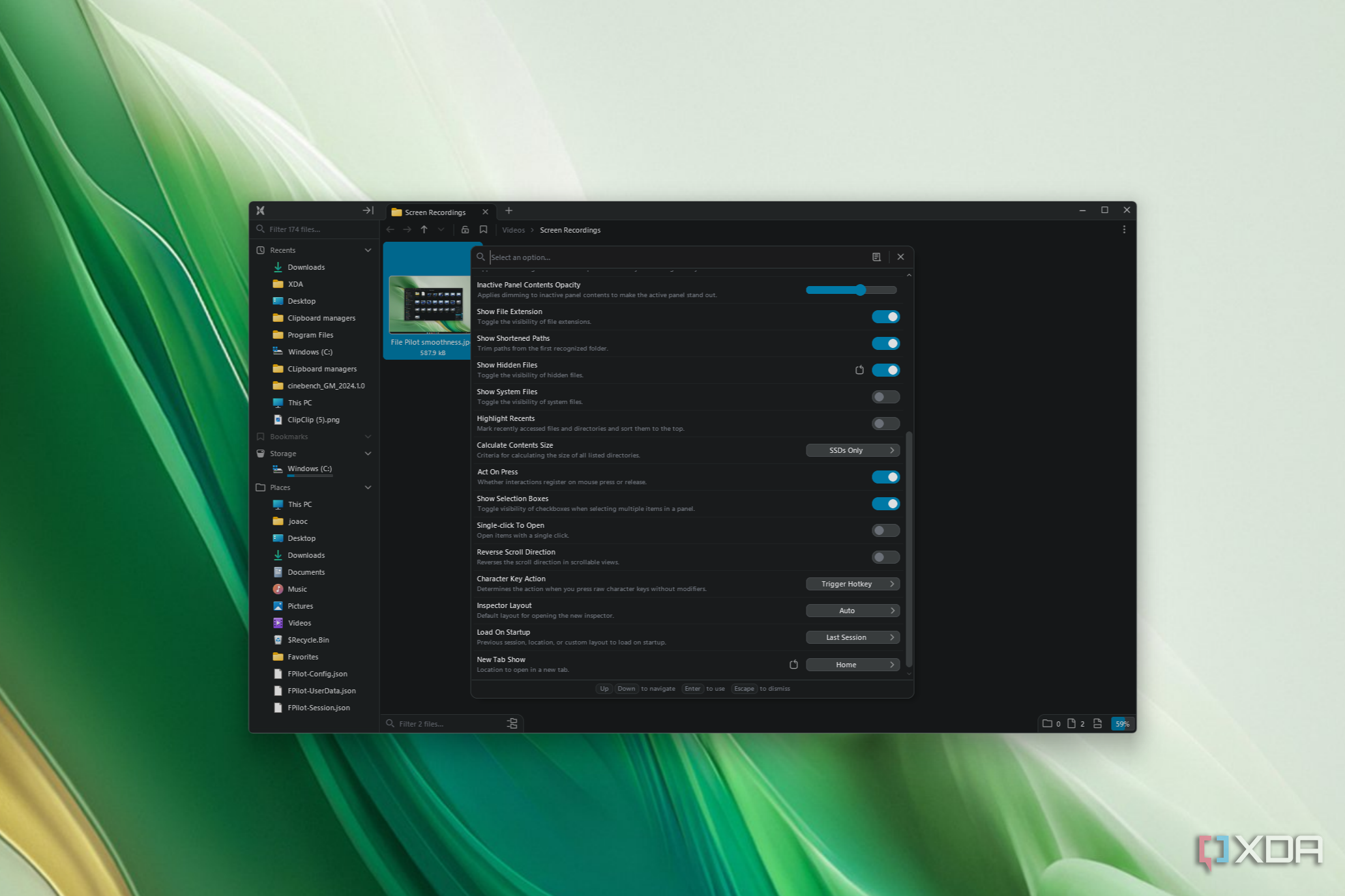Collapse the sidebar with the arrow-bar icon
This screenshot has width=1345, height=896.
click(368, 210)
